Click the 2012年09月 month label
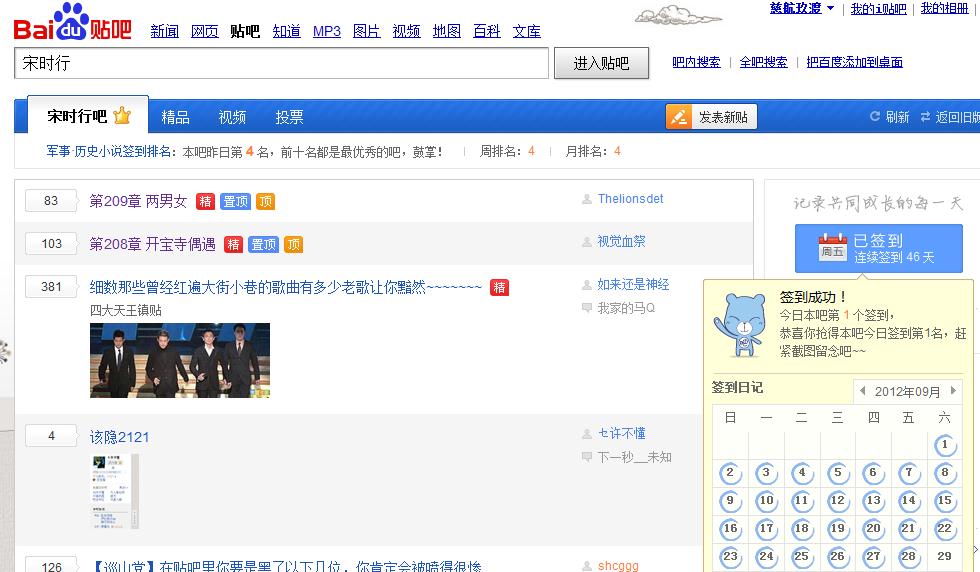This screenshot has height=572, width=980. (x=908, y=391)
